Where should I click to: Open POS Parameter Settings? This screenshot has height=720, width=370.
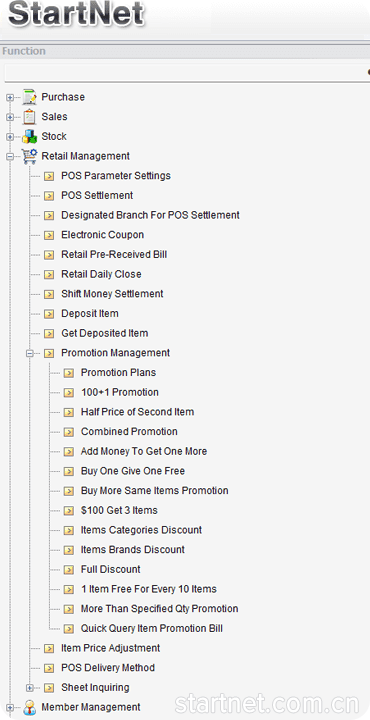pos(116,176)
